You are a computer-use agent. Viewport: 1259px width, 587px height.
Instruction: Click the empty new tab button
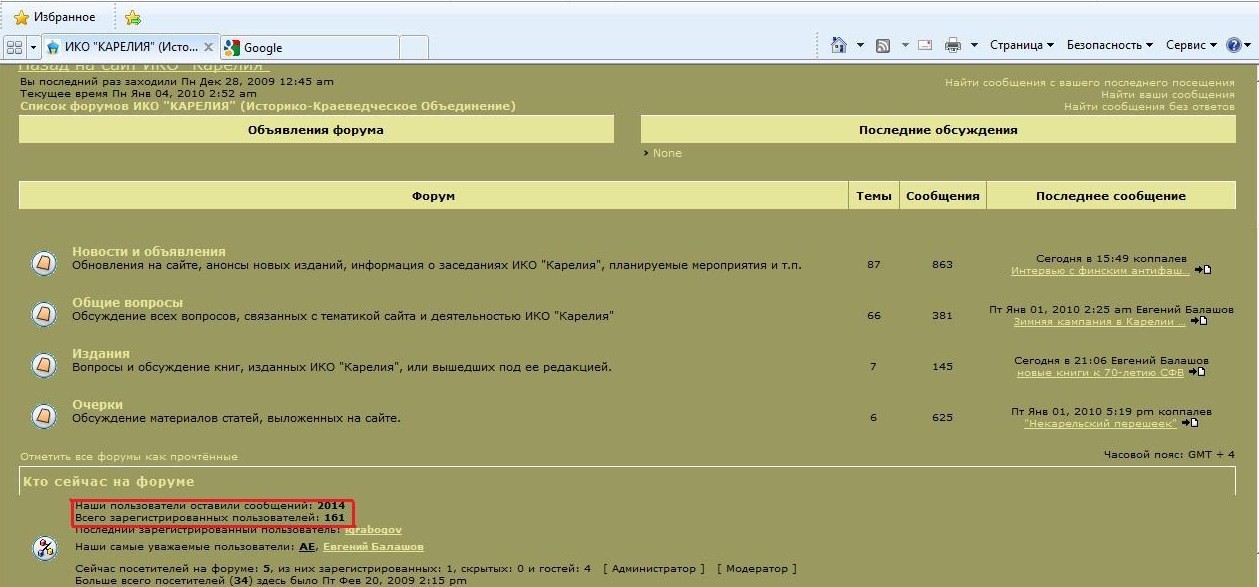[414, 47]
